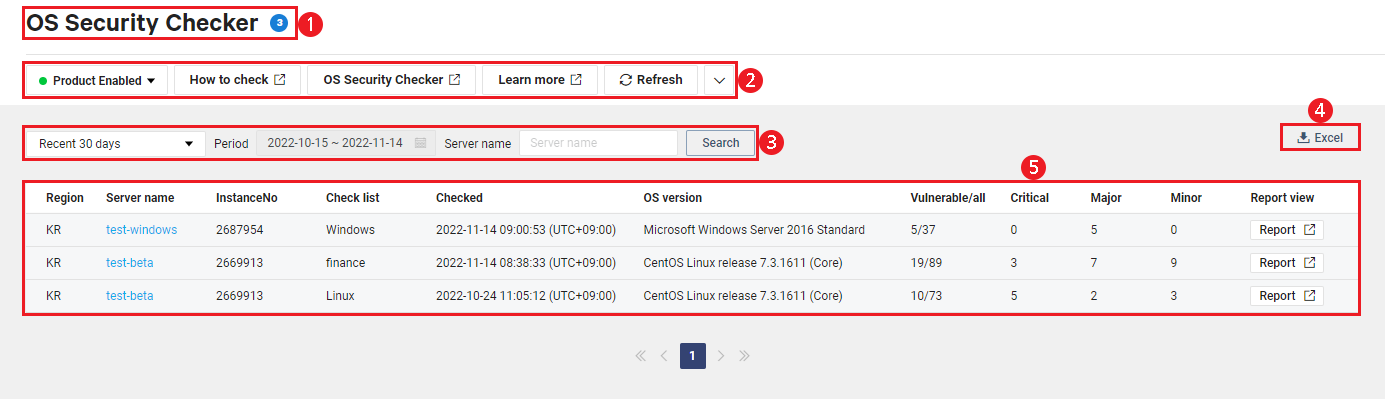Screen dimensions: 1385x399
Task: Open the calendar icon in Period field
Action: (x=421, y=143)
